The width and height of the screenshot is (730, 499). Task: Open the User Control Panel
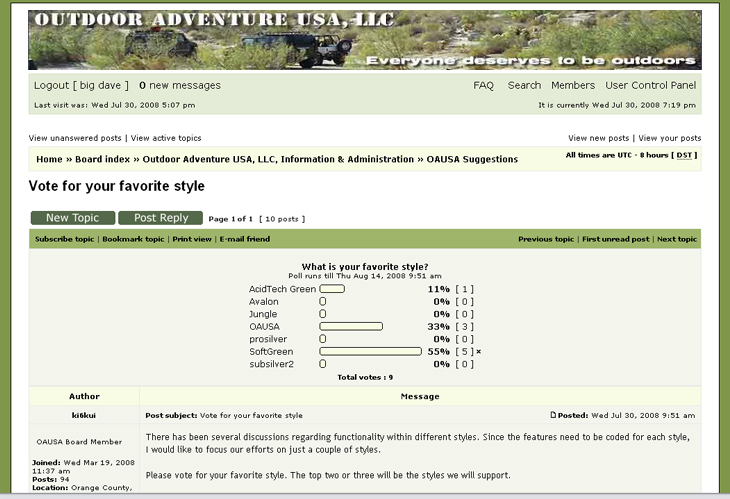point(650,86)
